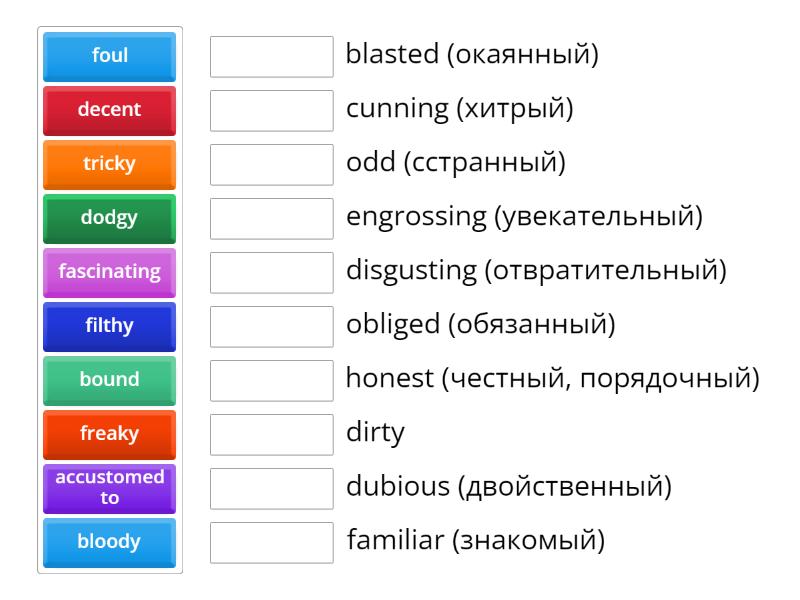Click the answer box beside 'dirty'
The width and height of the screenshot is (800, 600).
pos(272,435)
